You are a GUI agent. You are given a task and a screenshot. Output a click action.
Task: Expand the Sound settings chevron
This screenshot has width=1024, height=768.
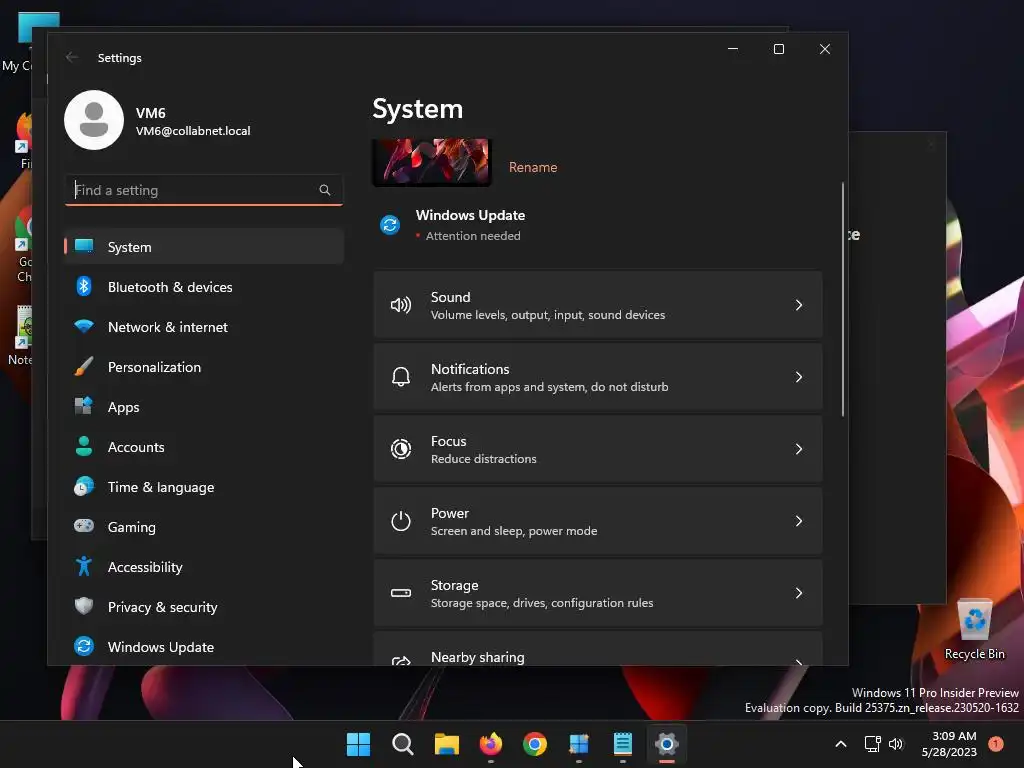click(x=799, y=305)
